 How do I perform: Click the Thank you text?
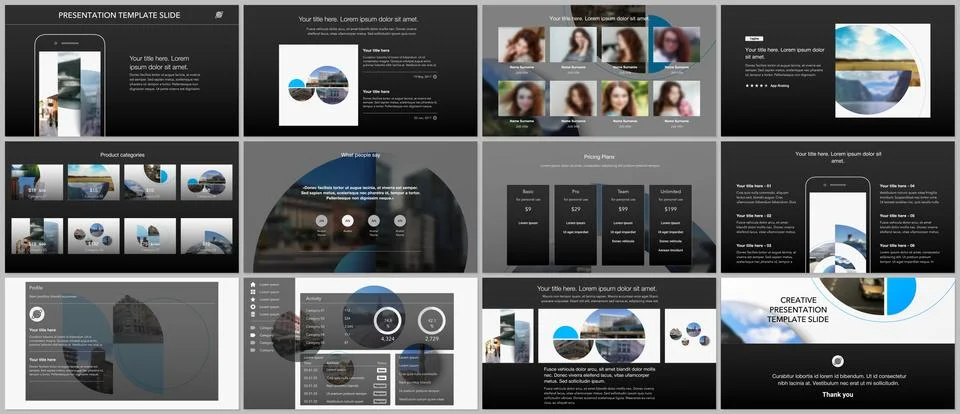click(x=838, y=395)
